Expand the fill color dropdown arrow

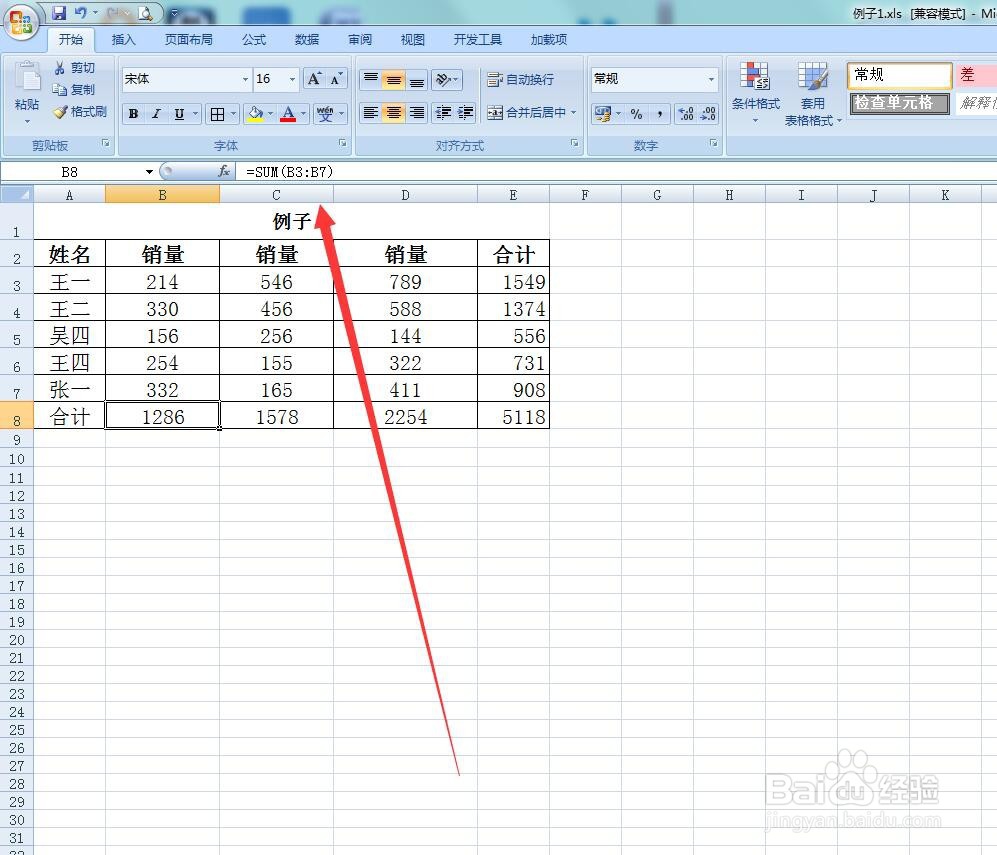(x=271, y=114)
